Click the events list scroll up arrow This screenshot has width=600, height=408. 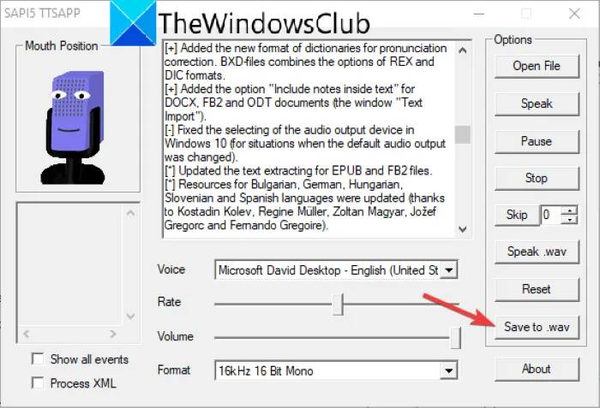[x=130, y=213]
